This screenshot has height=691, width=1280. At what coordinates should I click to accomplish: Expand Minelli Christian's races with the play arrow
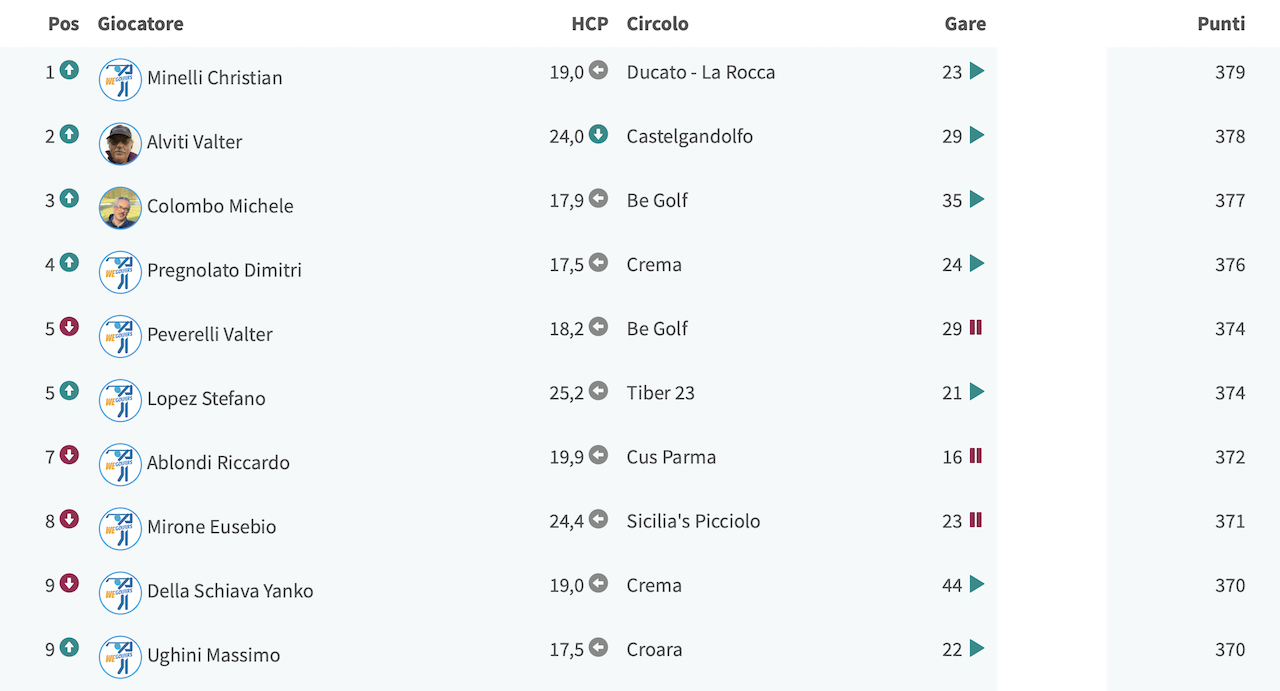977,71
